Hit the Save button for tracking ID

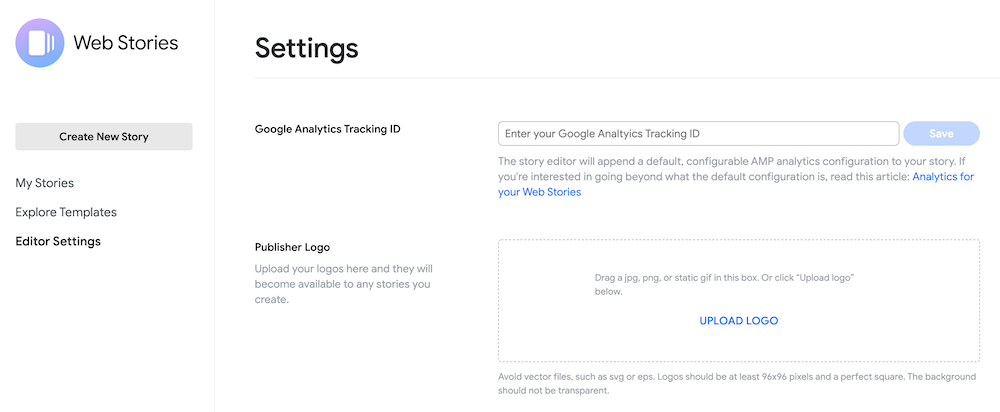(941, 134)
